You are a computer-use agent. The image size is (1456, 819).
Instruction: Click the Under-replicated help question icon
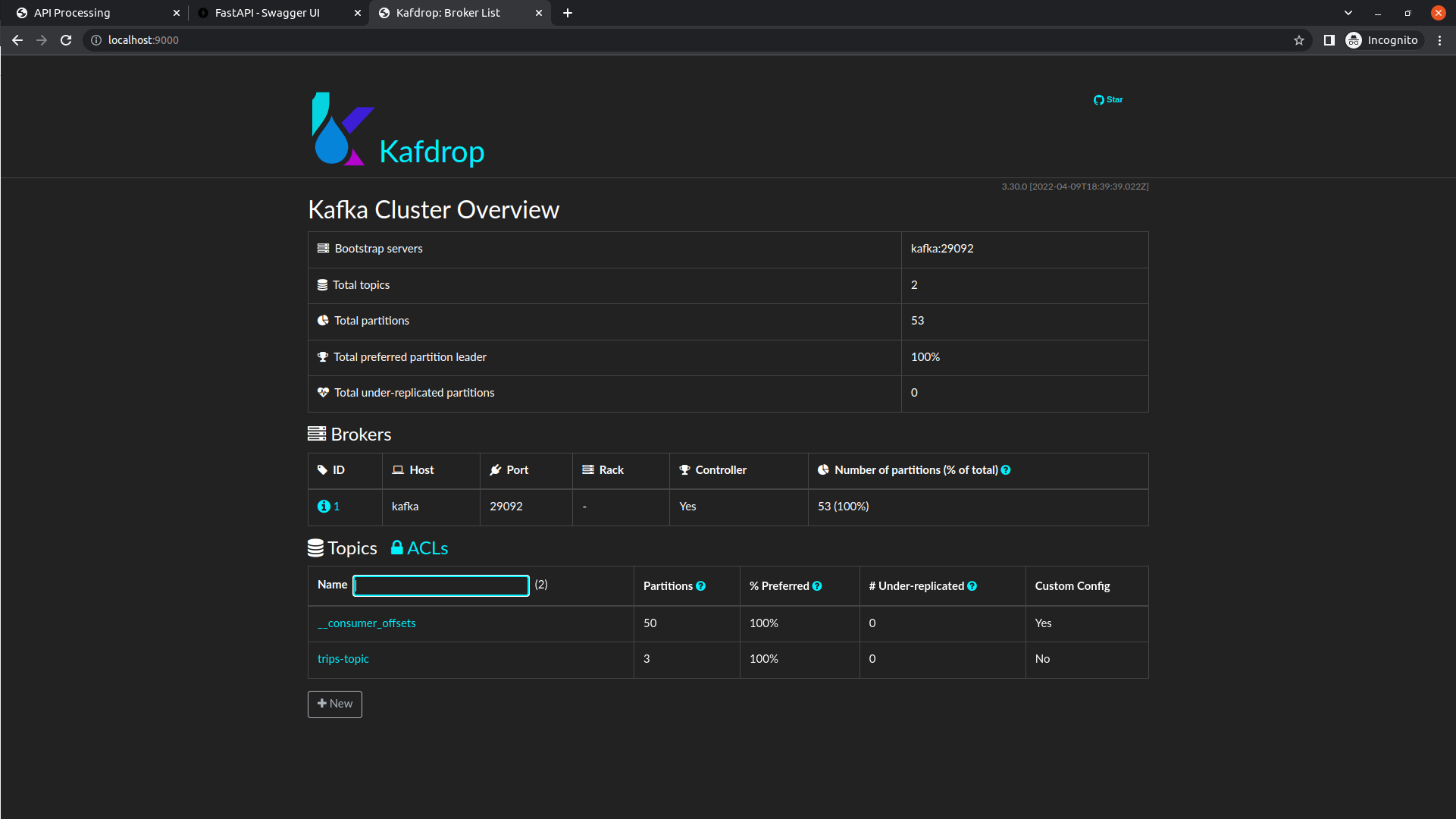click(x=972, y=586)
